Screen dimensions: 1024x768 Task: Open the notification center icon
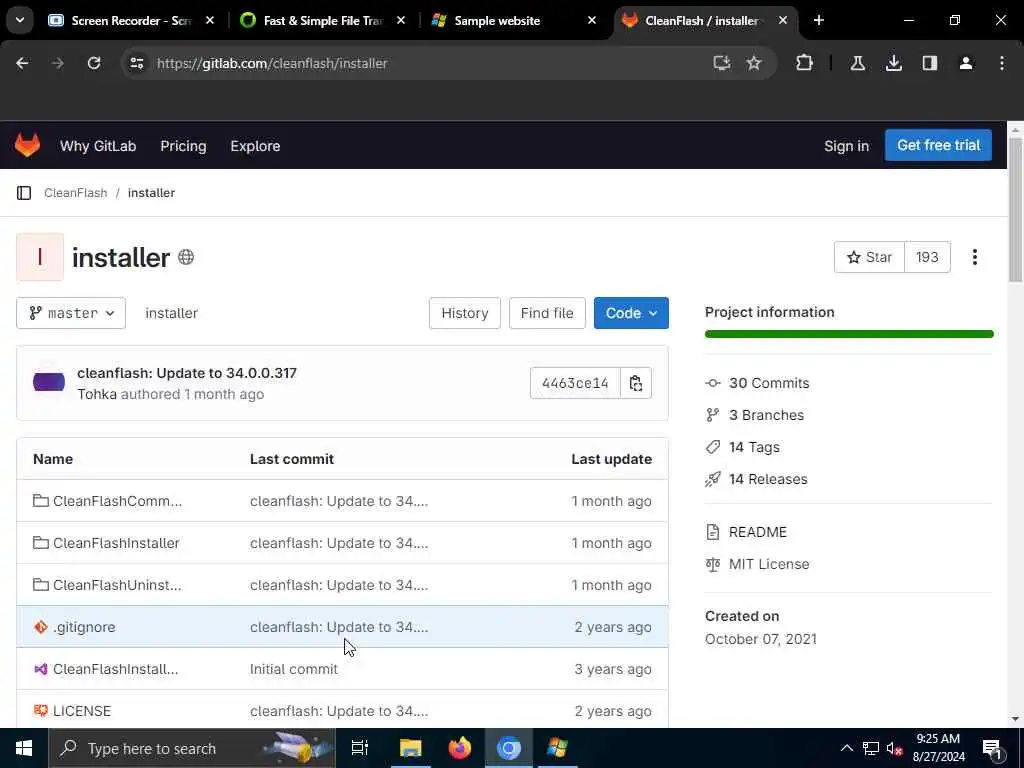coord(993,748)
